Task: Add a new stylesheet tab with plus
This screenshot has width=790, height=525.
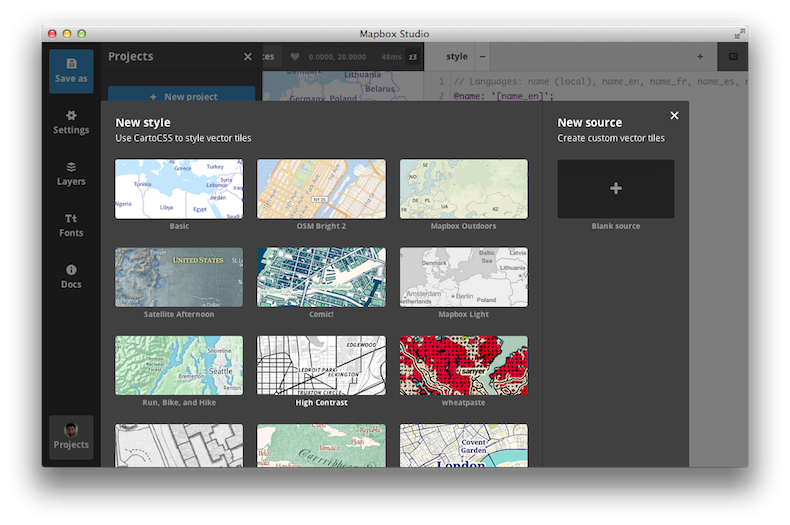Action: tap(700, 56)
